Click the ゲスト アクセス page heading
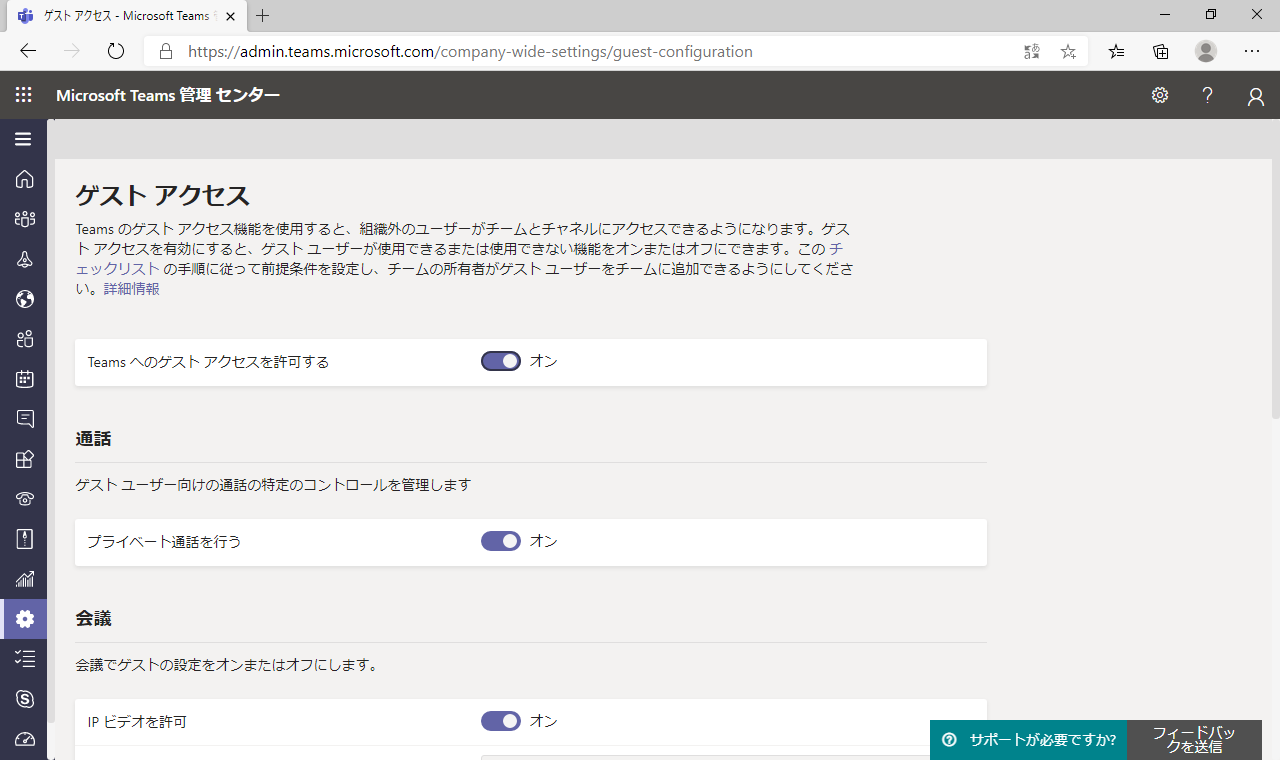 [163, 194]
